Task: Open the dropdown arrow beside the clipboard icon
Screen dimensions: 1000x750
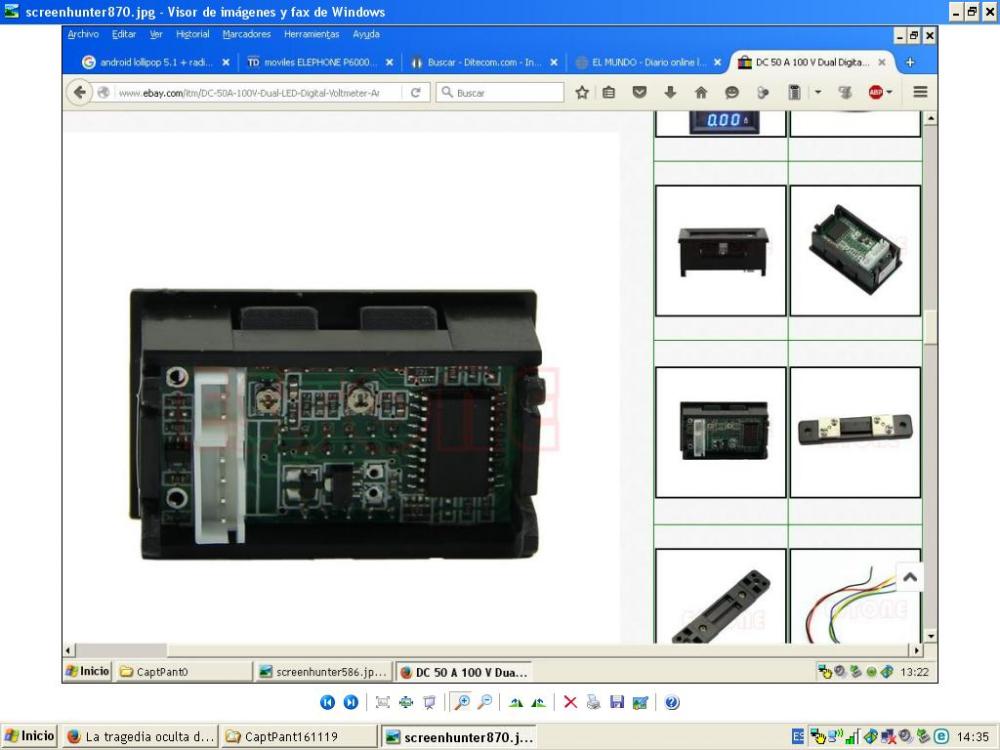Action: click(818, 92)
